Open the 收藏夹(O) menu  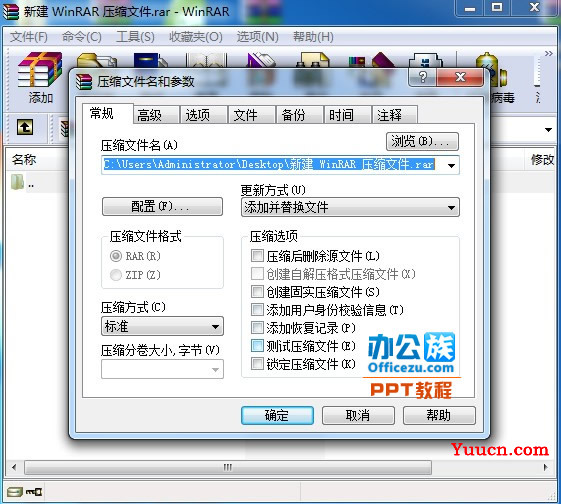pos(196,37)
